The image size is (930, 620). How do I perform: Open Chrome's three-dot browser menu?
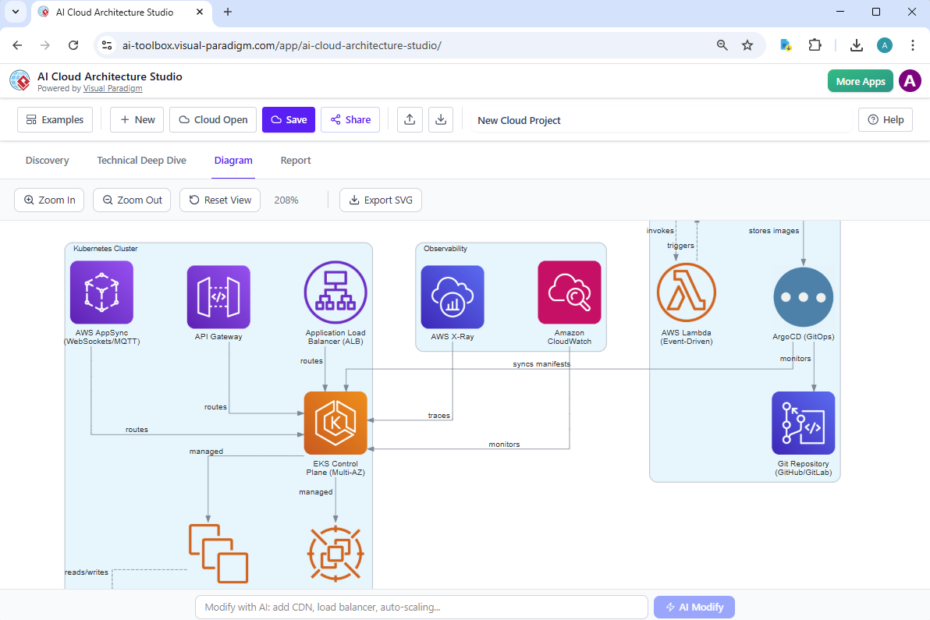click(x=913, y=45)
